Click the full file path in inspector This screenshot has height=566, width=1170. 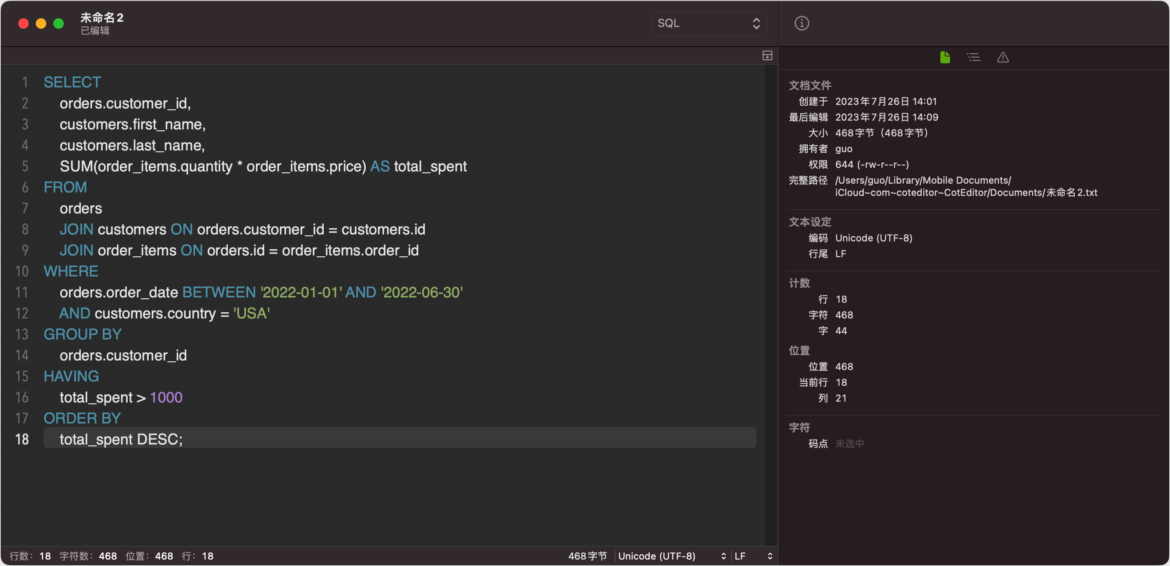(x=966, y=186)
